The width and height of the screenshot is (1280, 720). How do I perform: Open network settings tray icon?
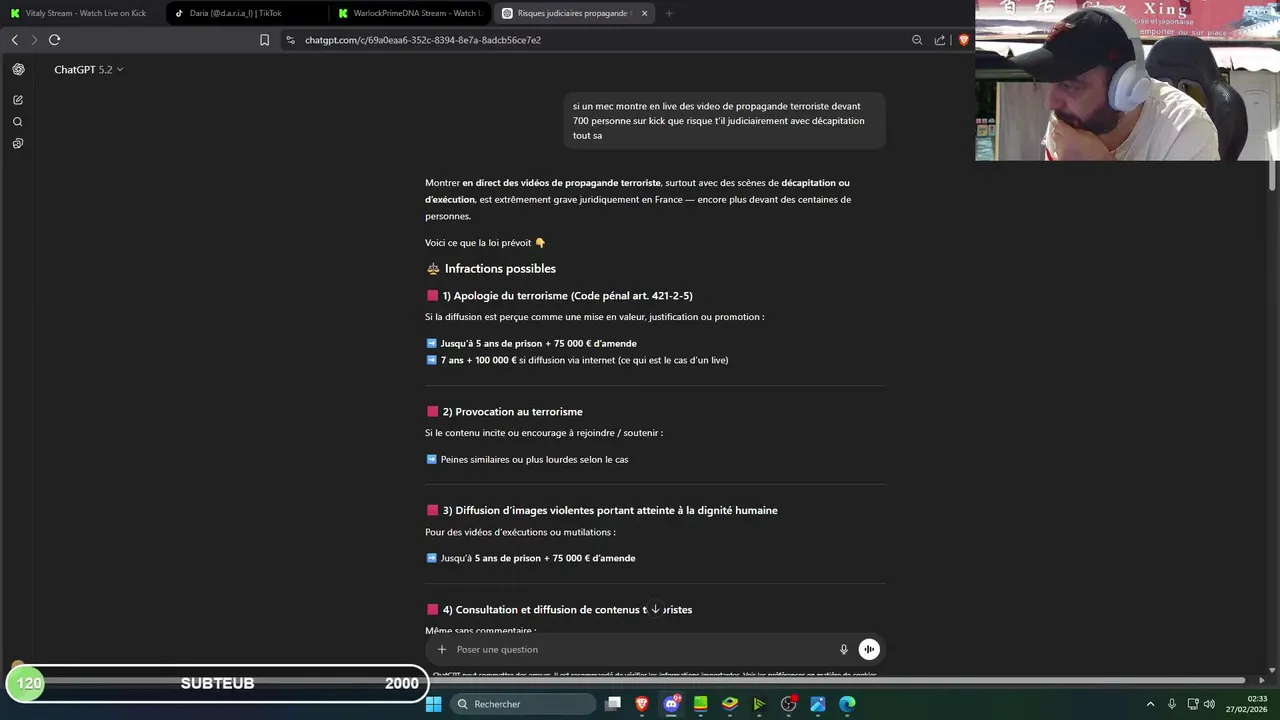tap(1193, 704)
